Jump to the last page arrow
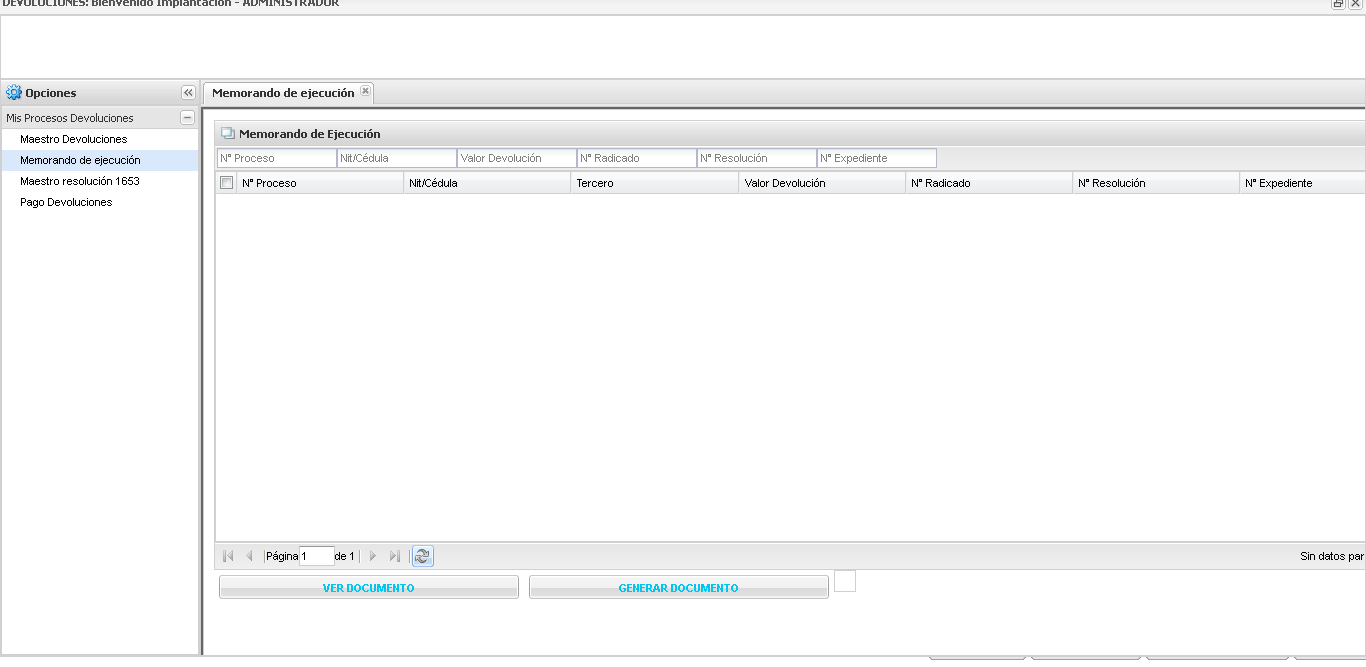 click(395, 556)
